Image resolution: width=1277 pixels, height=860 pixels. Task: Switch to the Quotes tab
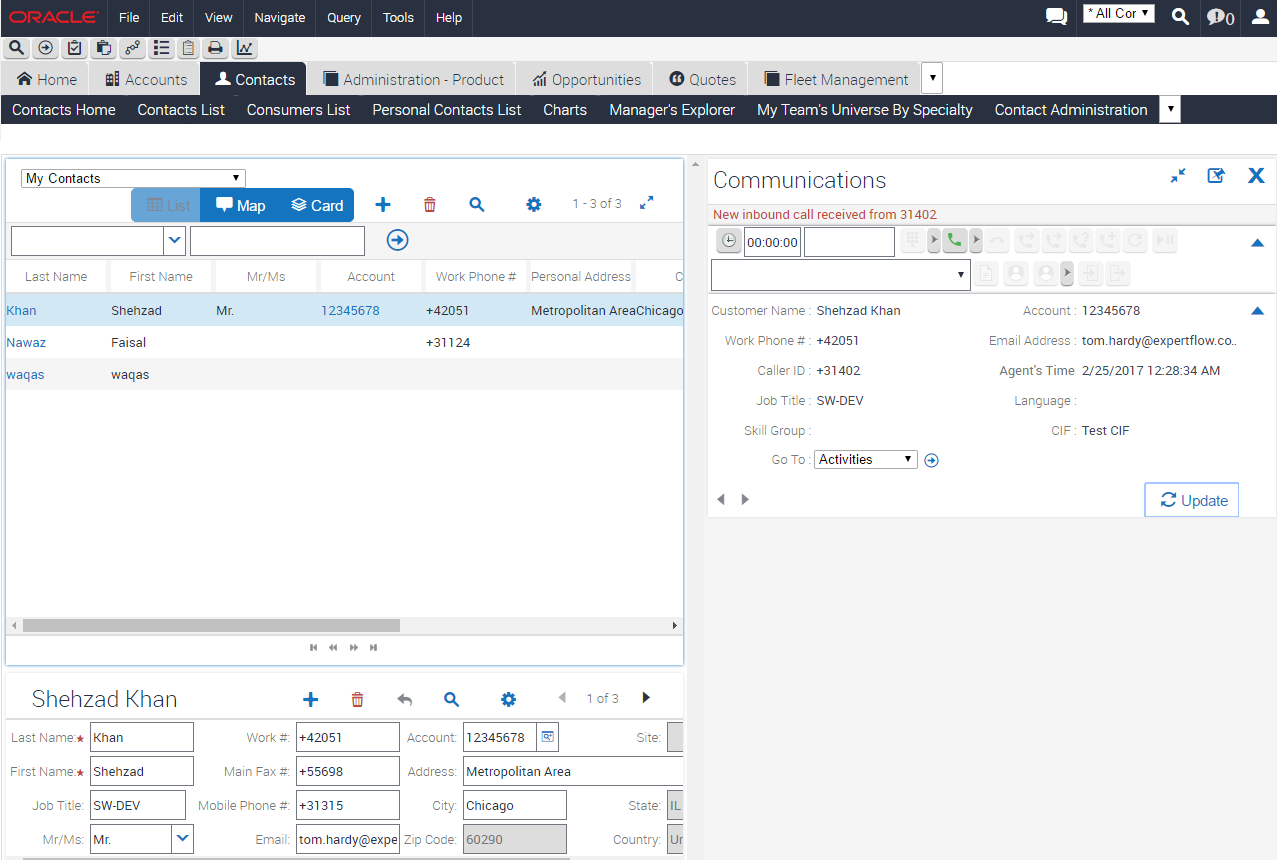700,78
